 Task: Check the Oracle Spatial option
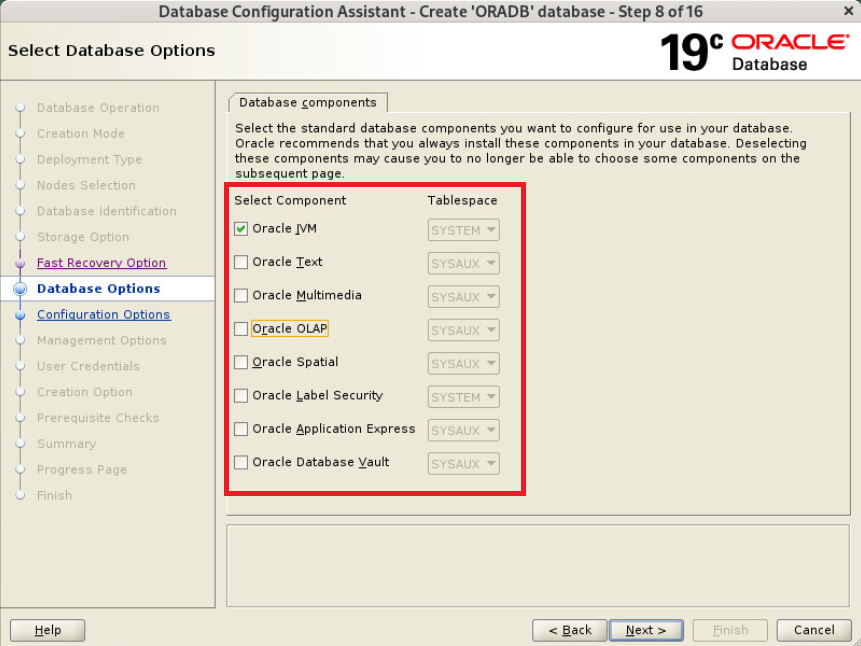tap(241, 362)
